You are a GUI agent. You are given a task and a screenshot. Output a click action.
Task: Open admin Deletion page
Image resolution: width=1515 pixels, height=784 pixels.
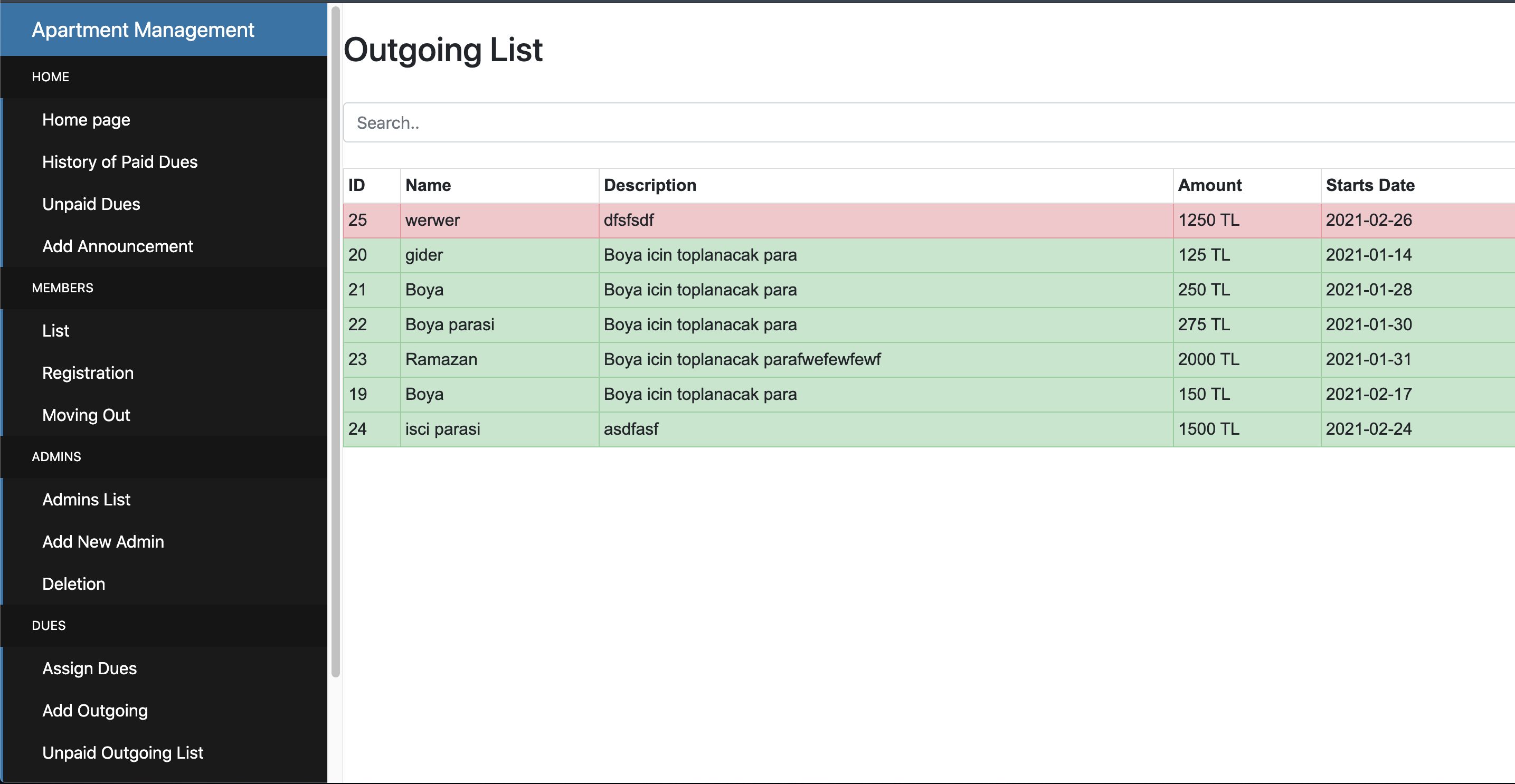[73, 584]
